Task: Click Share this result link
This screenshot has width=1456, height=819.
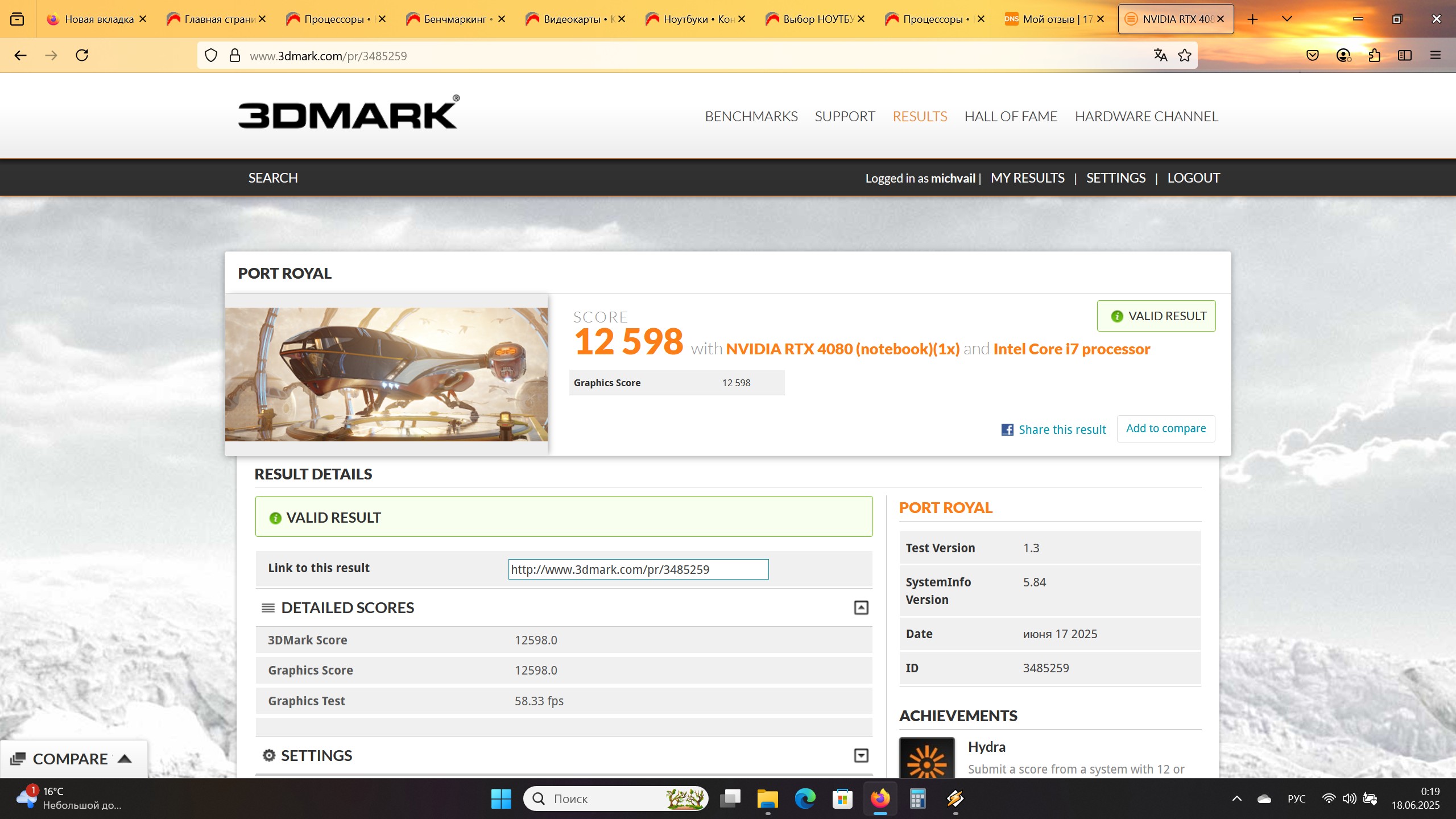Action: click(1061, 429)
